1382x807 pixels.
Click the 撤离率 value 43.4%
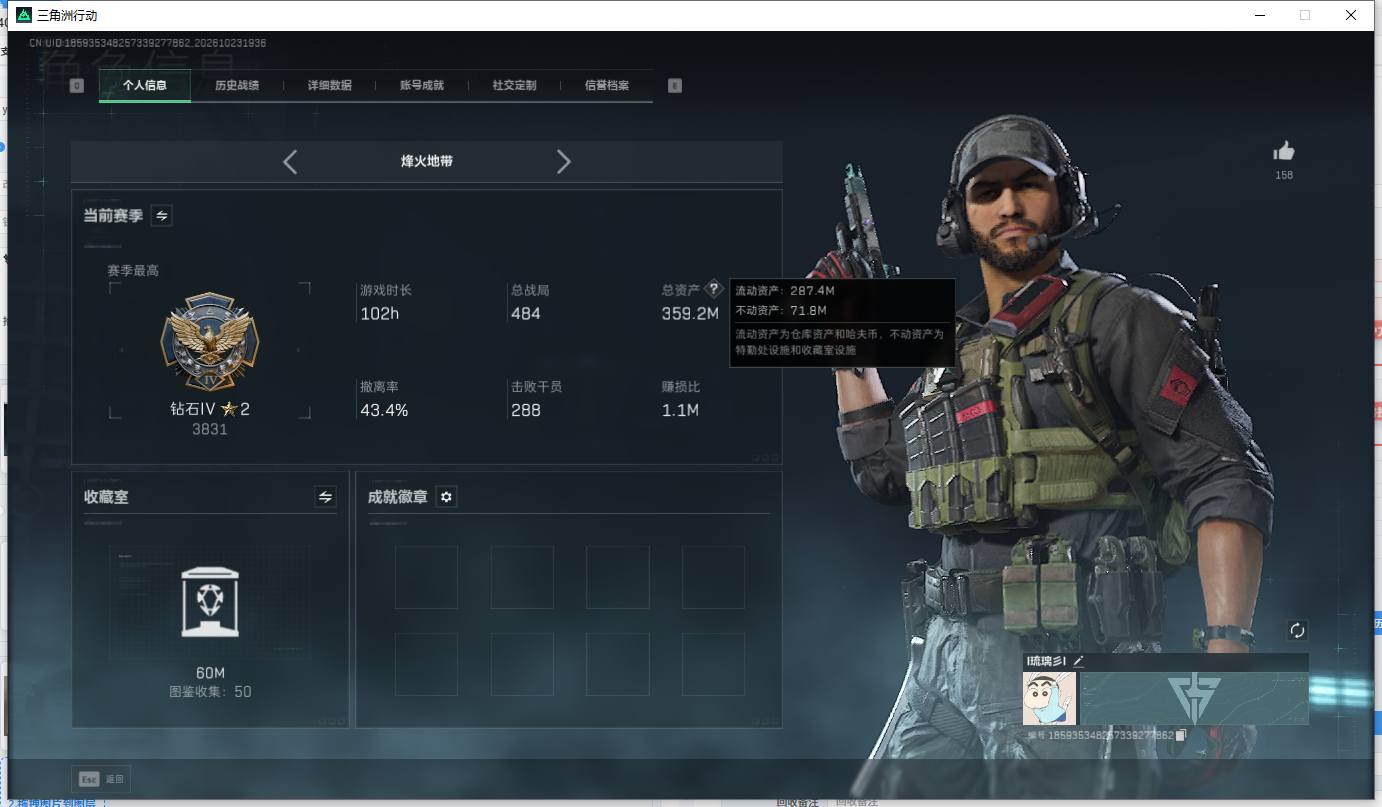coord(384,410)
